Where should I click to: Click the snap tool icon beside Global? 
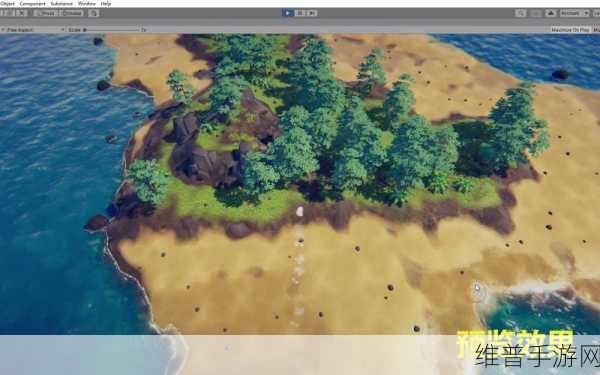94,13
